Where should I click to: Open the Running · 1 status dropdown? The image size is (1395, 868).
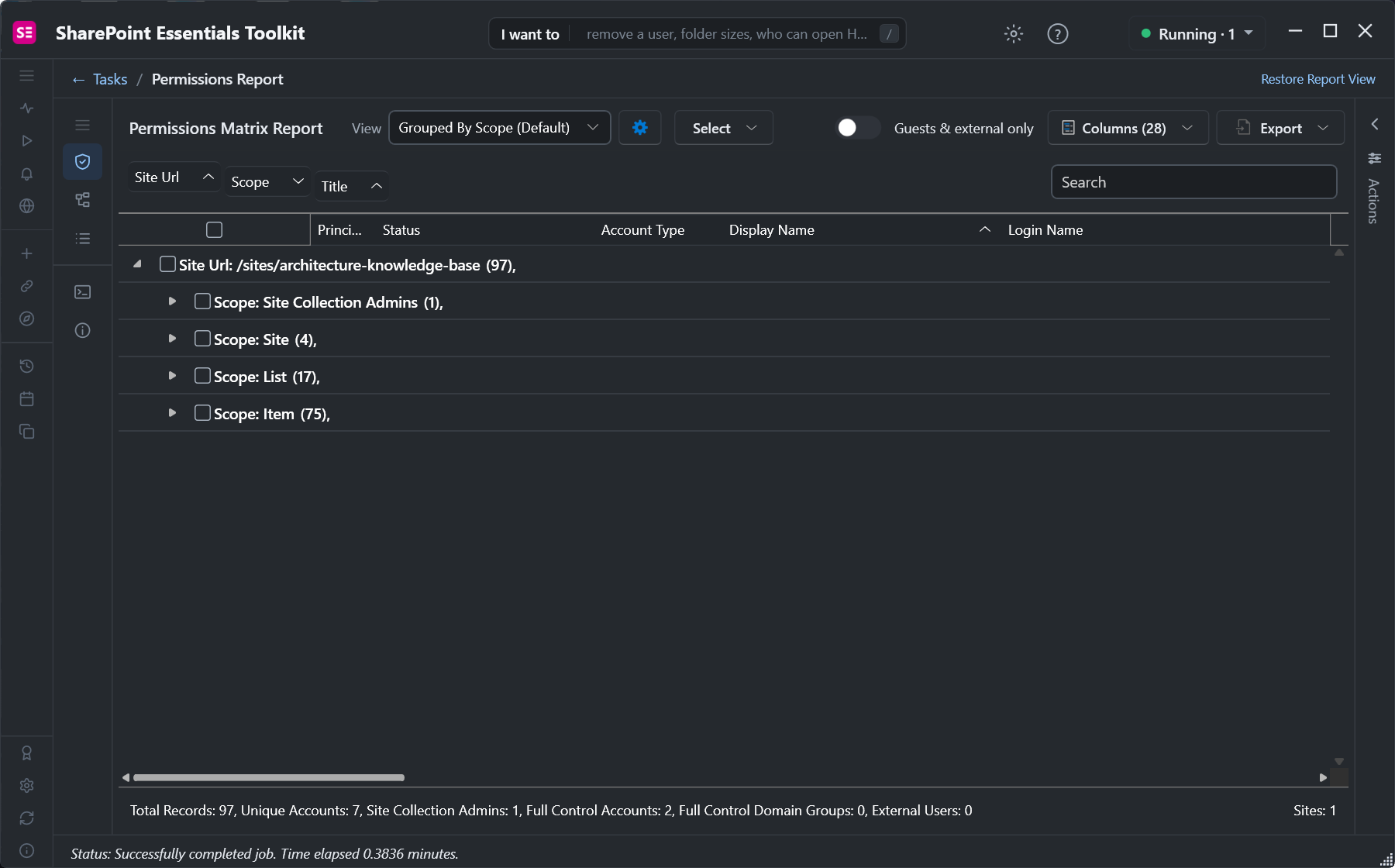coord(1197,34)
